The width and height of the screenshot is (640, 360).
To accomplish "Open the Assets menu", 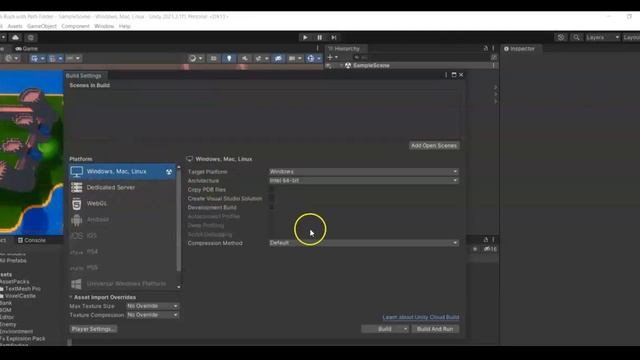I will [15, 26].
